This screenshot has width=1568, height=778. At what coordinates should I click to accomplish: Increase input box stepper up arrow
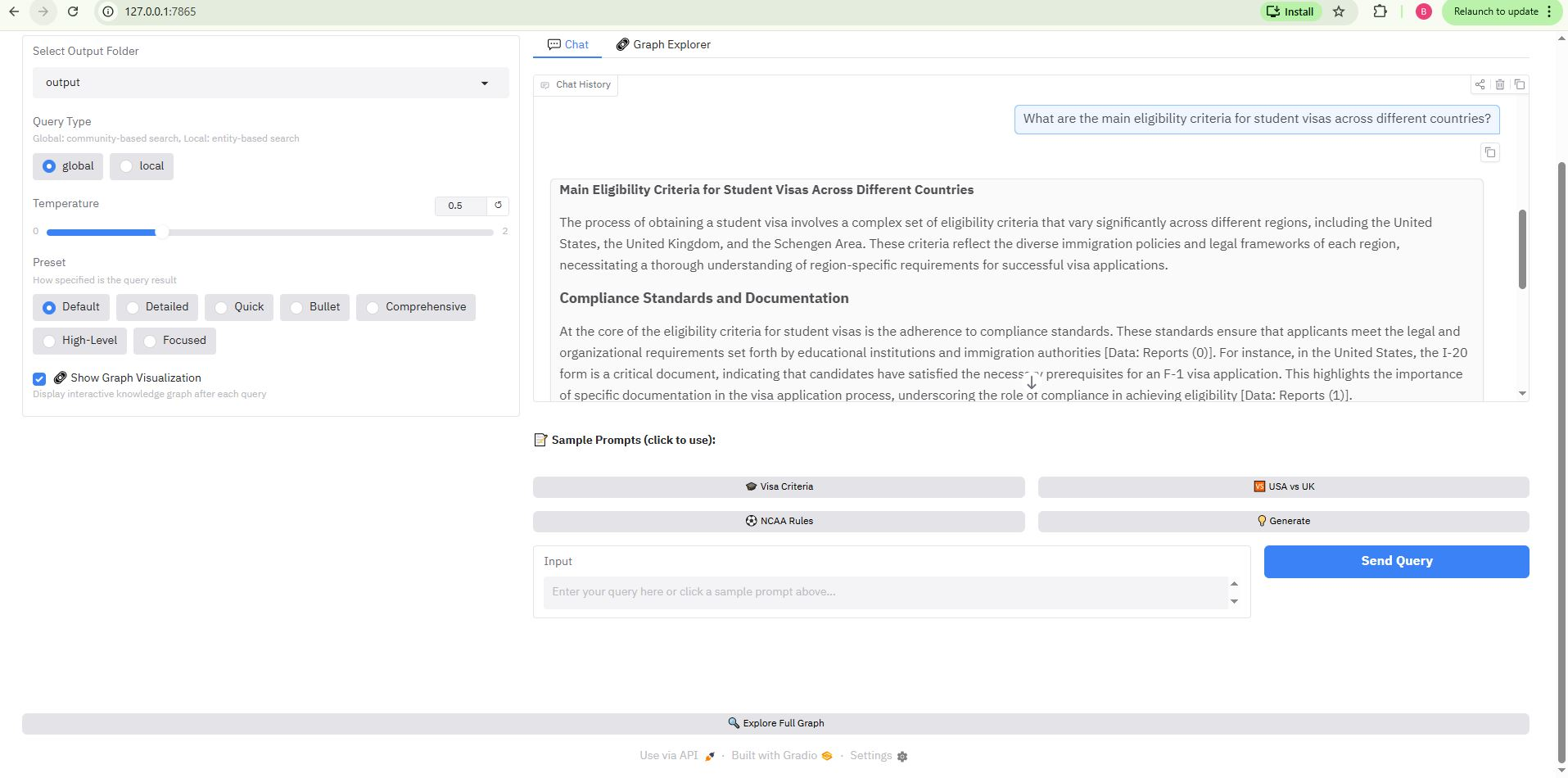click(1234, 584)
